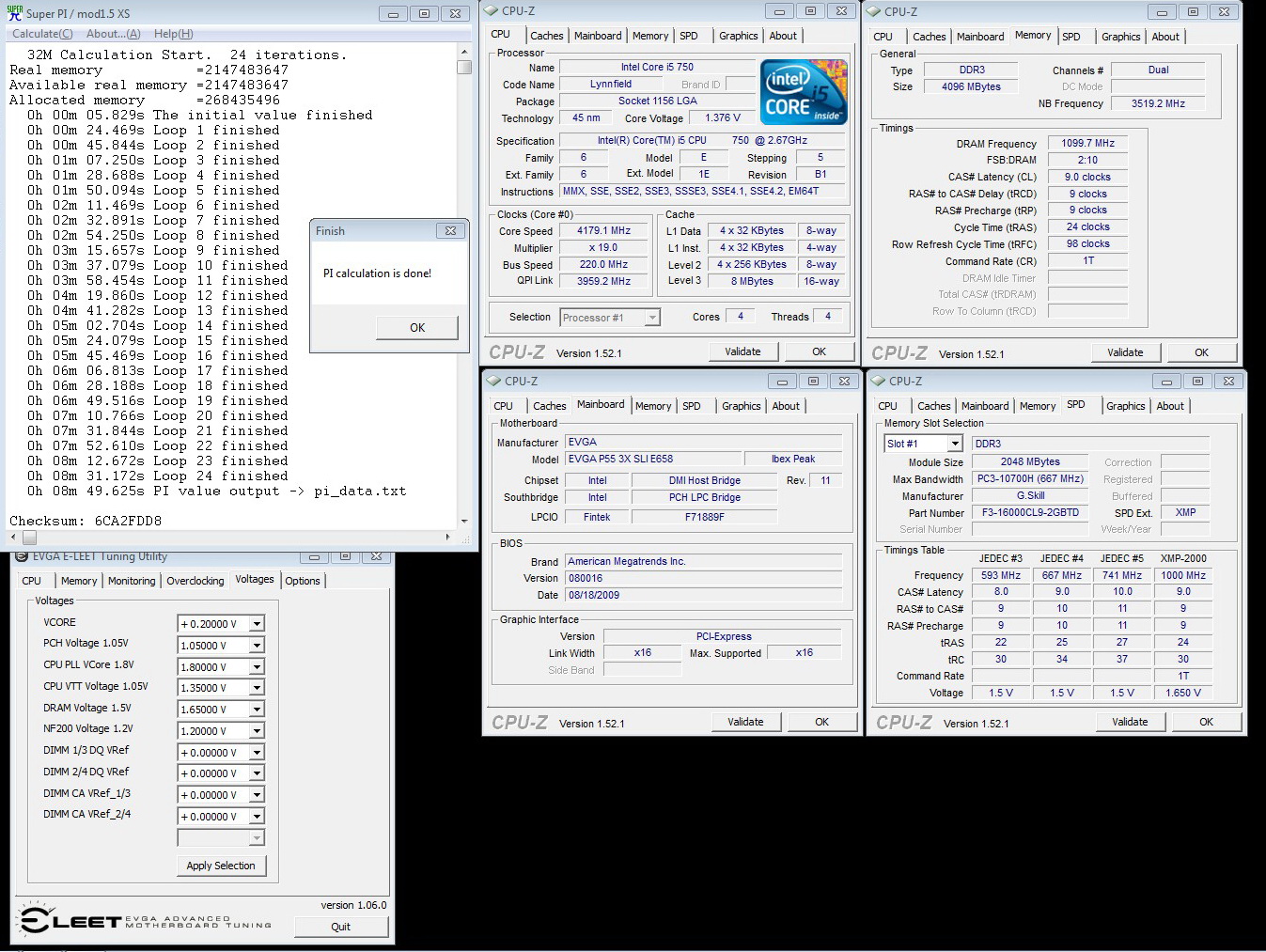Click the Super PI scroll-down arrow
Viewport: 1266px width, 952px height.
(x=464, y=521)
